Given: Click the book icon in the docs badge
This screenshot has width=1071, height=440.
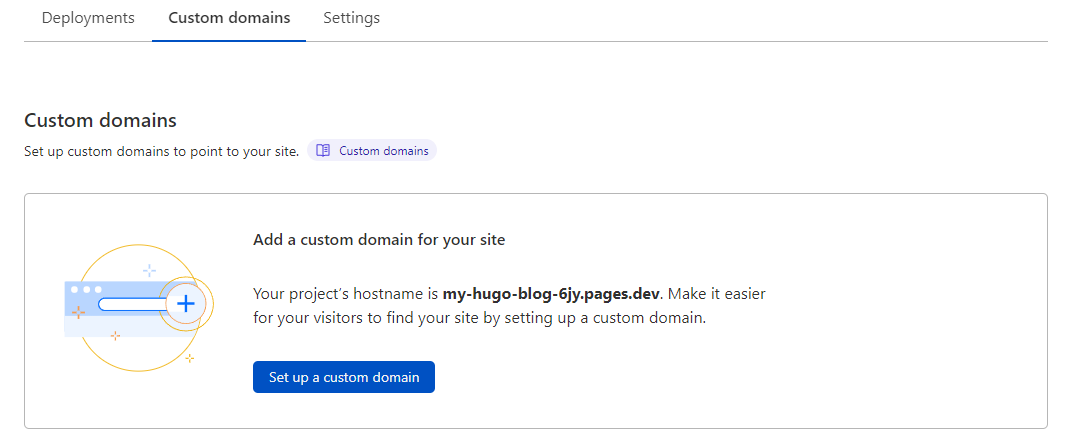Looking at the screenshot, I should click(x=323, y=151).
